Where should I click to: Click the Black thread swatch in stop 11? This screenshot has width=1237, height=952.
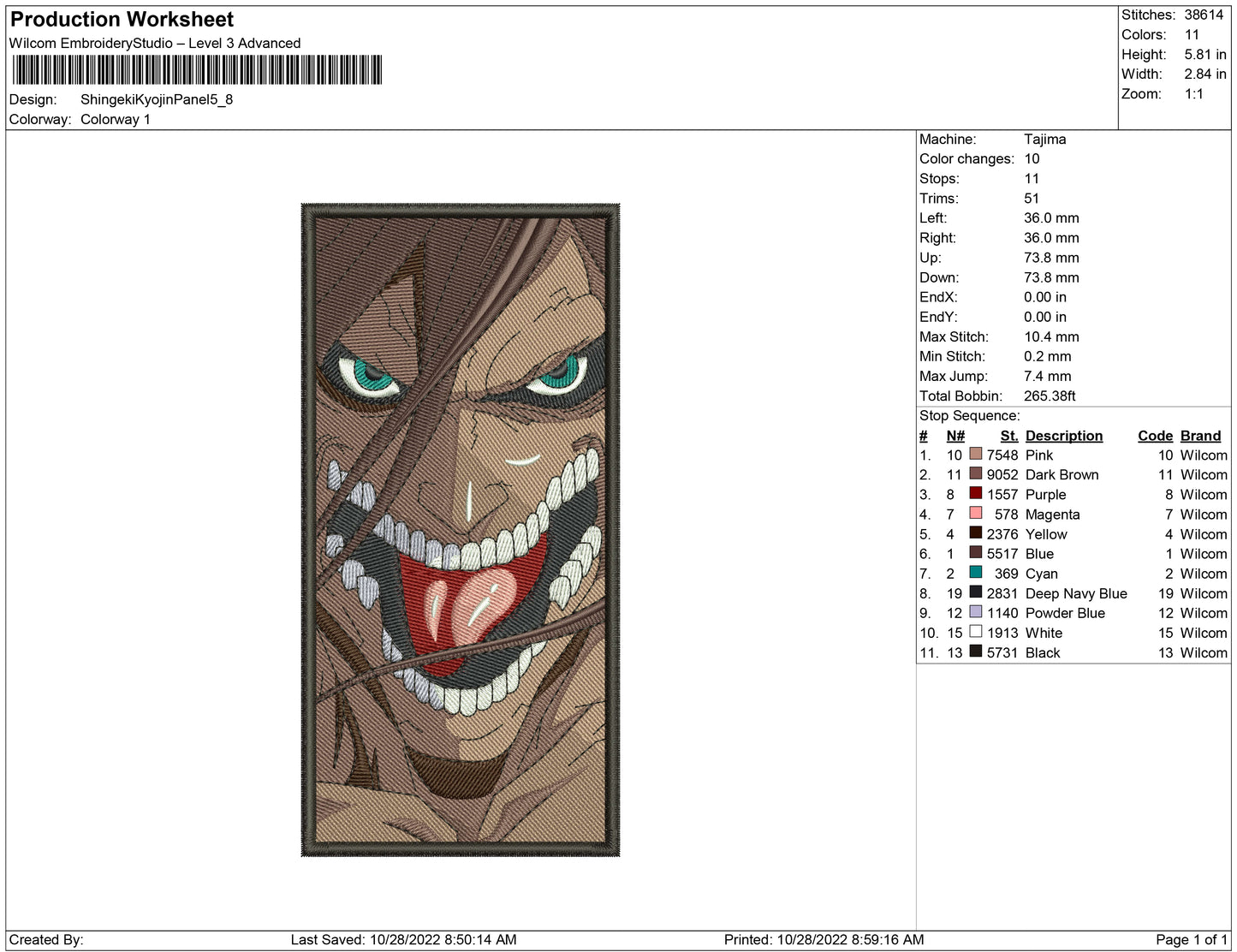coord(976,652)
